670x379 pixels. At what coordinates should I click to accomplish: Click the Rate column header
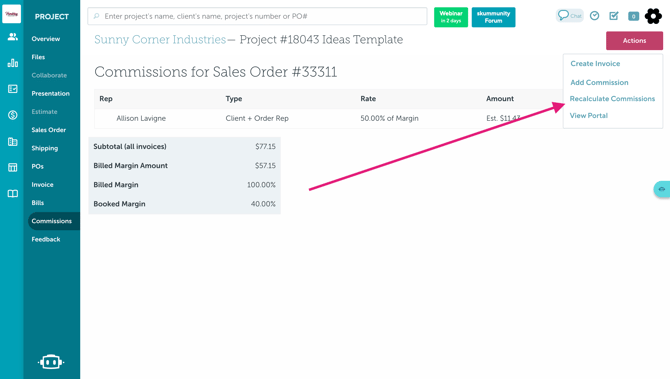point(368,99)
